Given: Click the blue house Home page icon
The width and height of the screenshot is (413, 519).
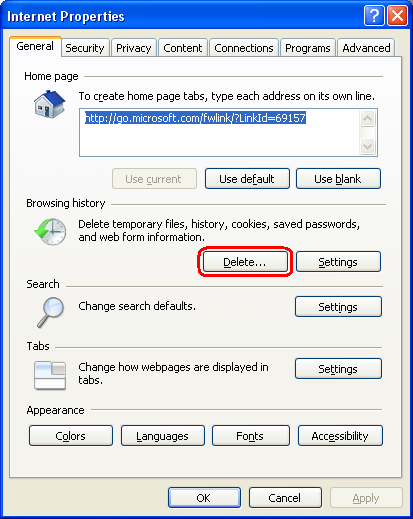Looking at the screenshot, I should pyautogui.click(x=49, y=104).
